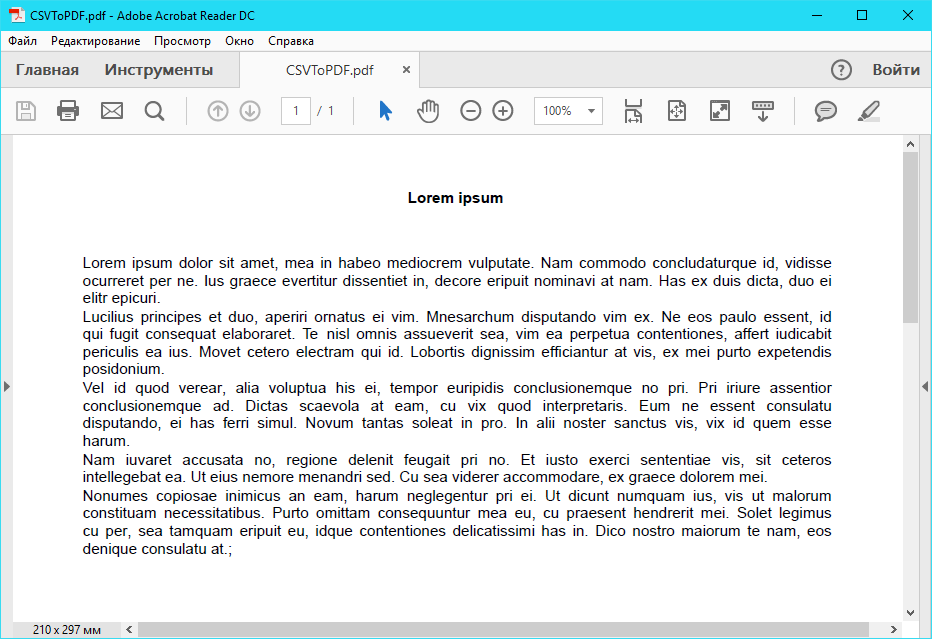Click the page number input field
Screen dimensions: 932x639
point(296,111)
